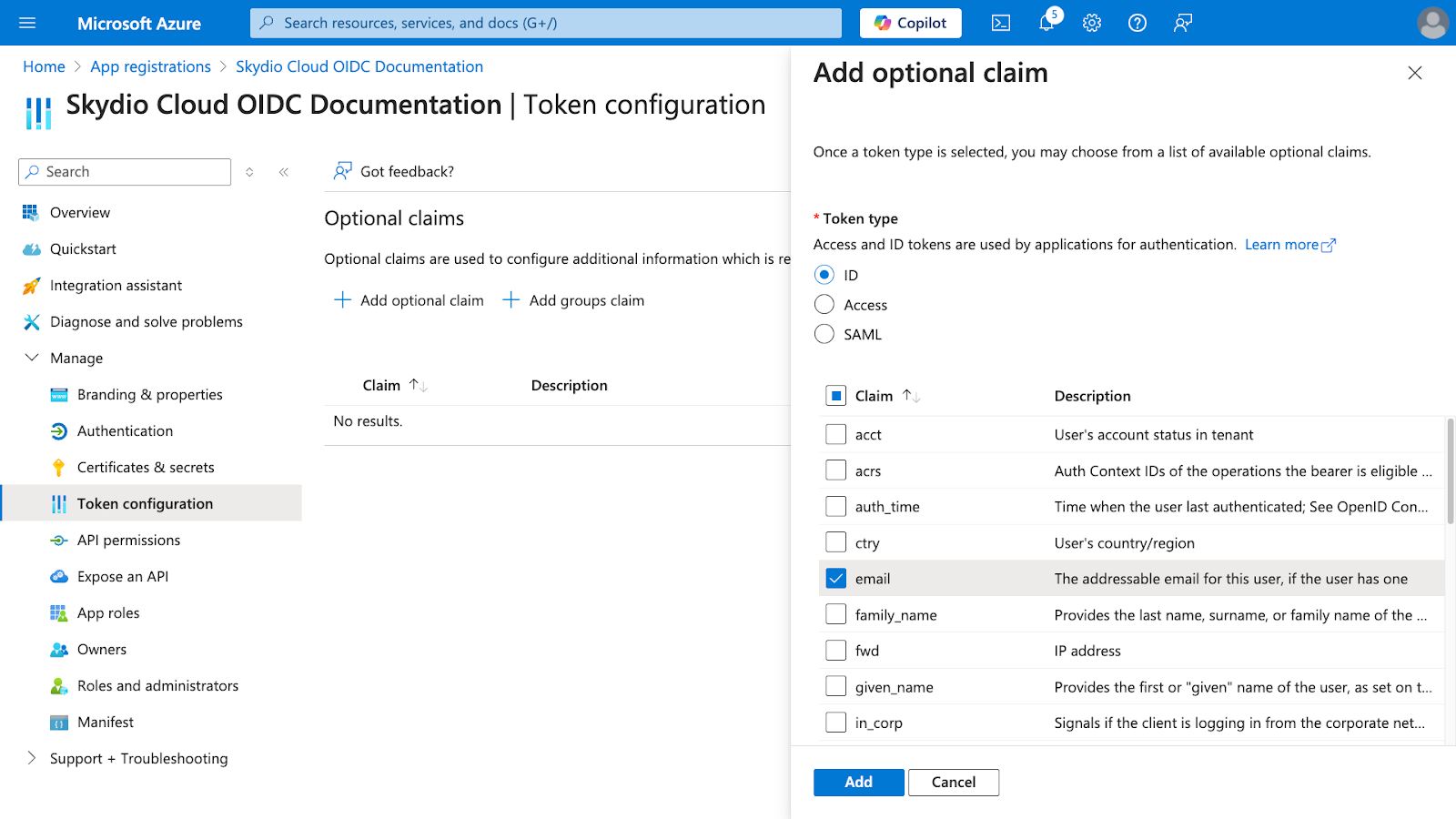Screen dimensions: 1456x819
Task: Click the Diagnose and solve problems tools icon
Action: (x=31, y=322)
